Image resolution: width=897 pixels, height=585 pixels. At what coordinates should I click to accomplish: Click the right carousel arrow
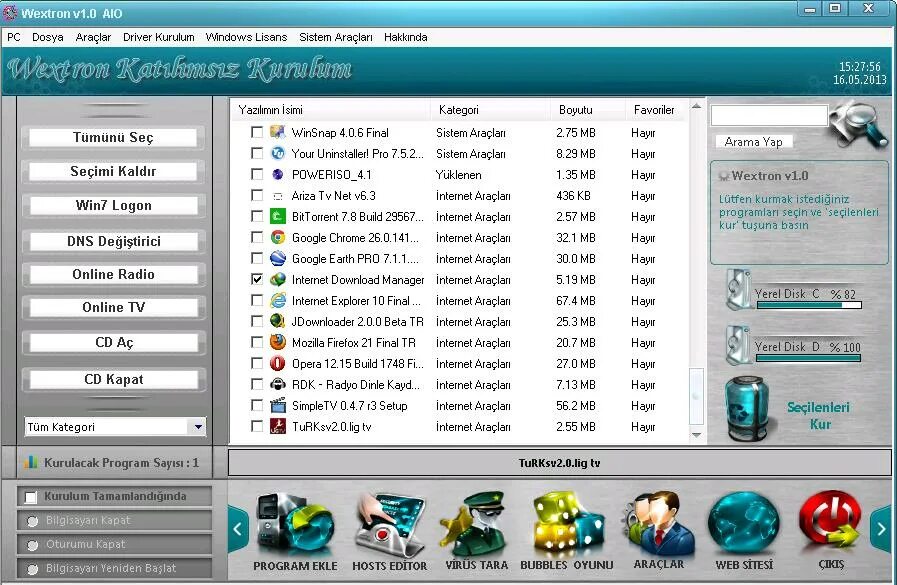(880, 529)
